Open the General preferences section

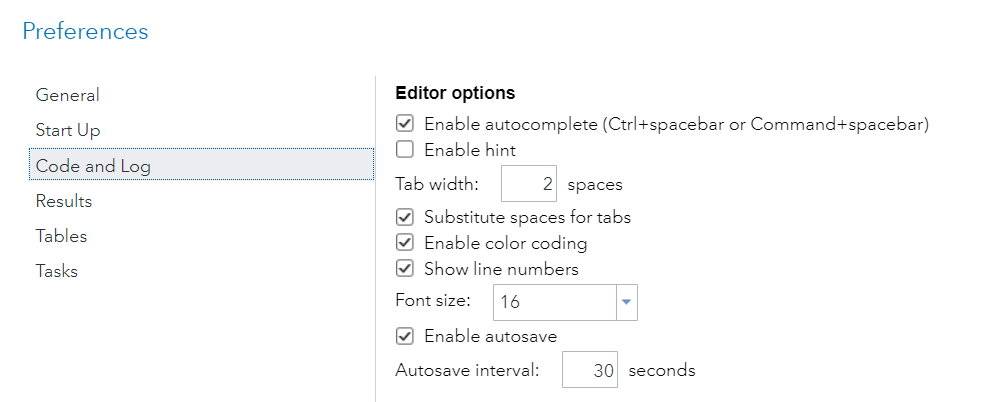(68, 96)
